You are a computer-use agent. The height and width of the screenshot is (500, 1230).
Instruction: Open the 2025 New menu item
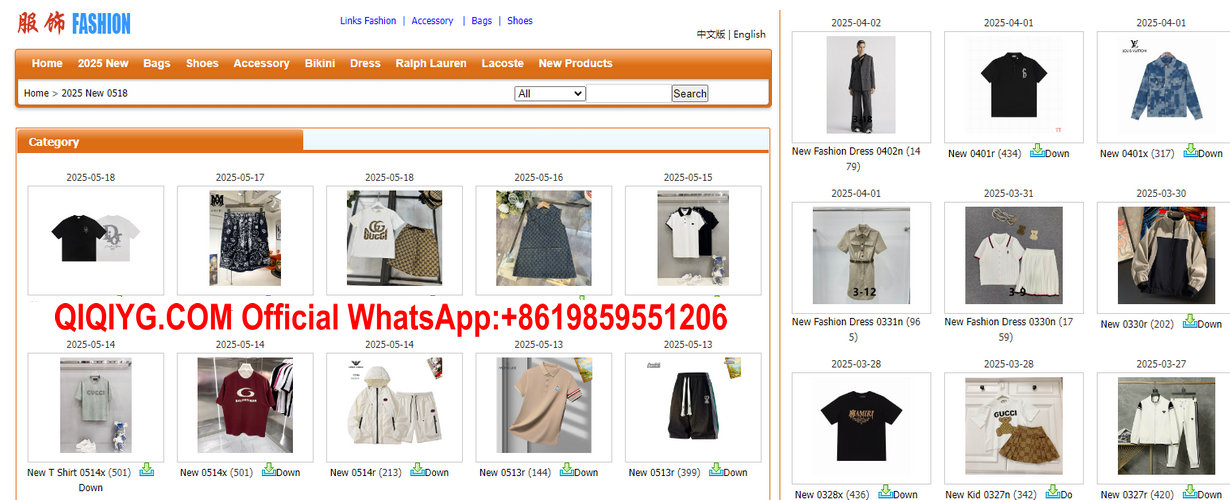(103, 63)
